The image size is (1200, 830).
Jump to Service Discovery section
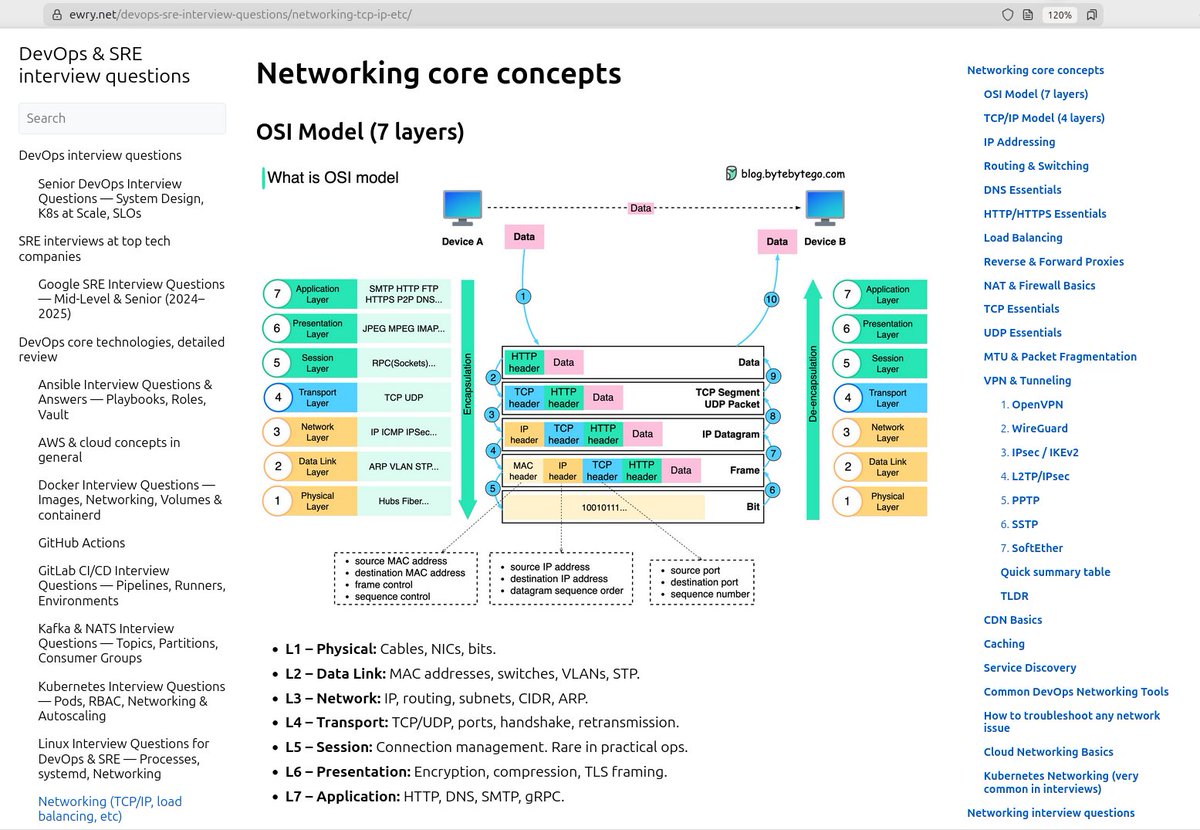tap(1030, 668)
